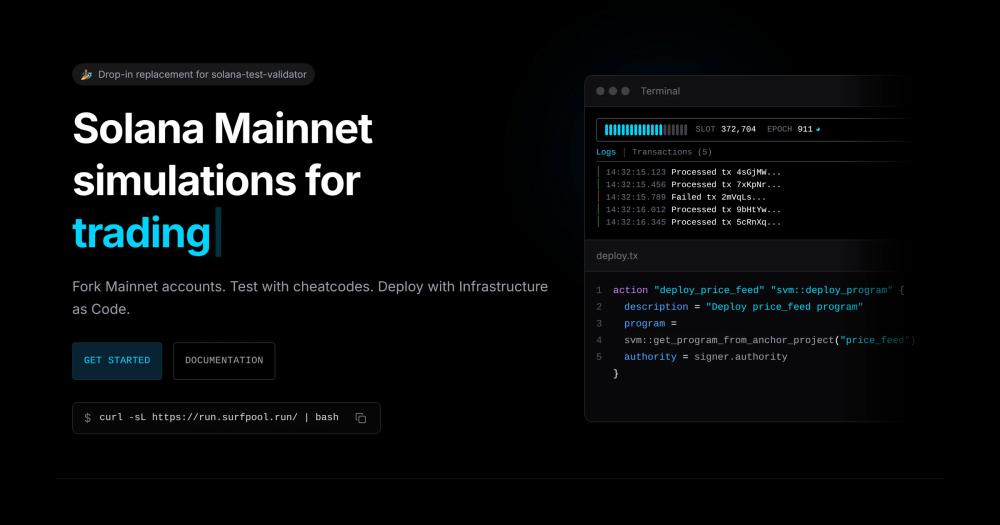Screen dimensions: 1000x525
Task: Copy the curl install command icon
Action: tap(360, 418)
